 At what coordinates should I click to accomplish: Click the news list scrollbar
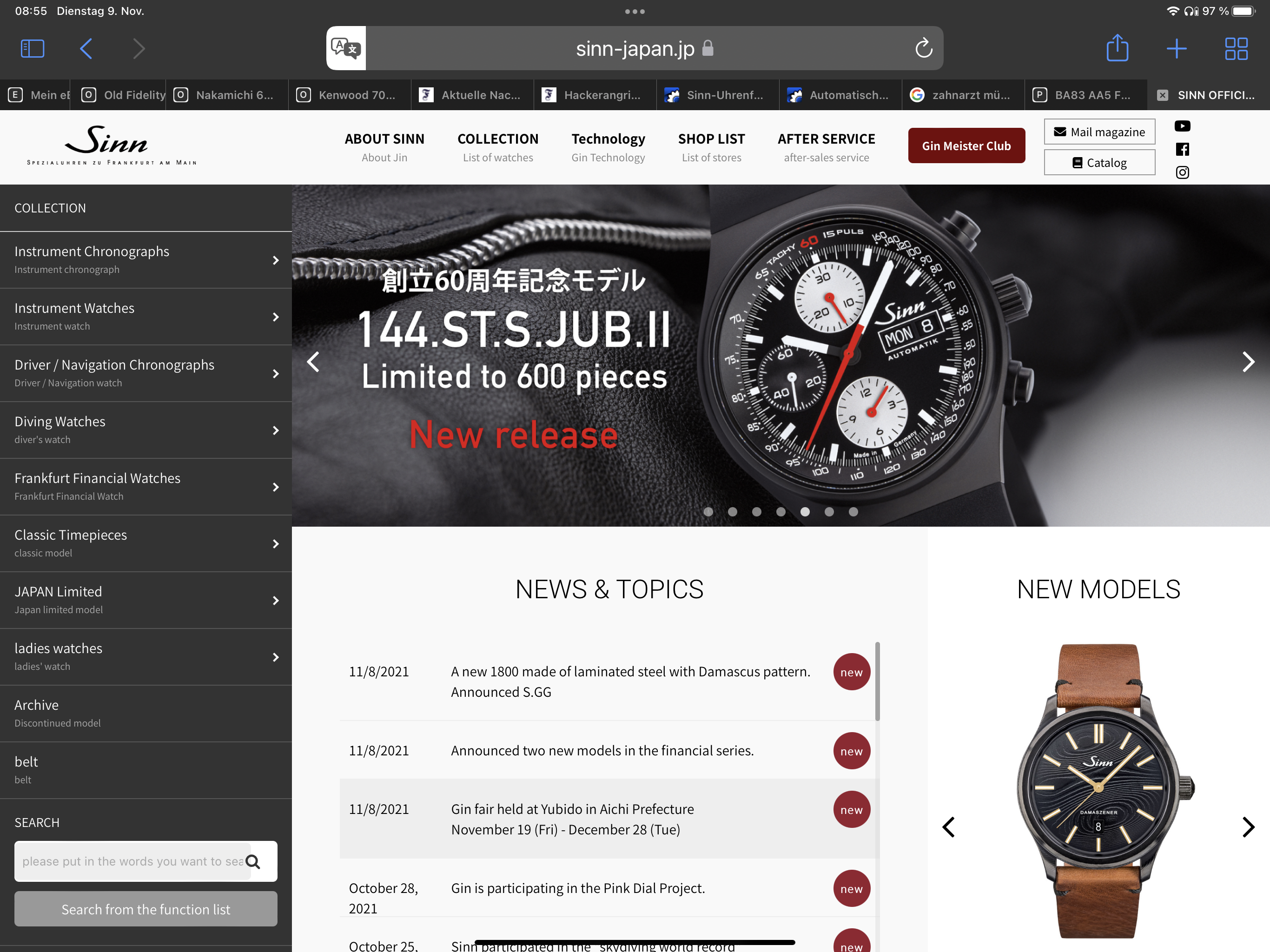coord(877,681)
